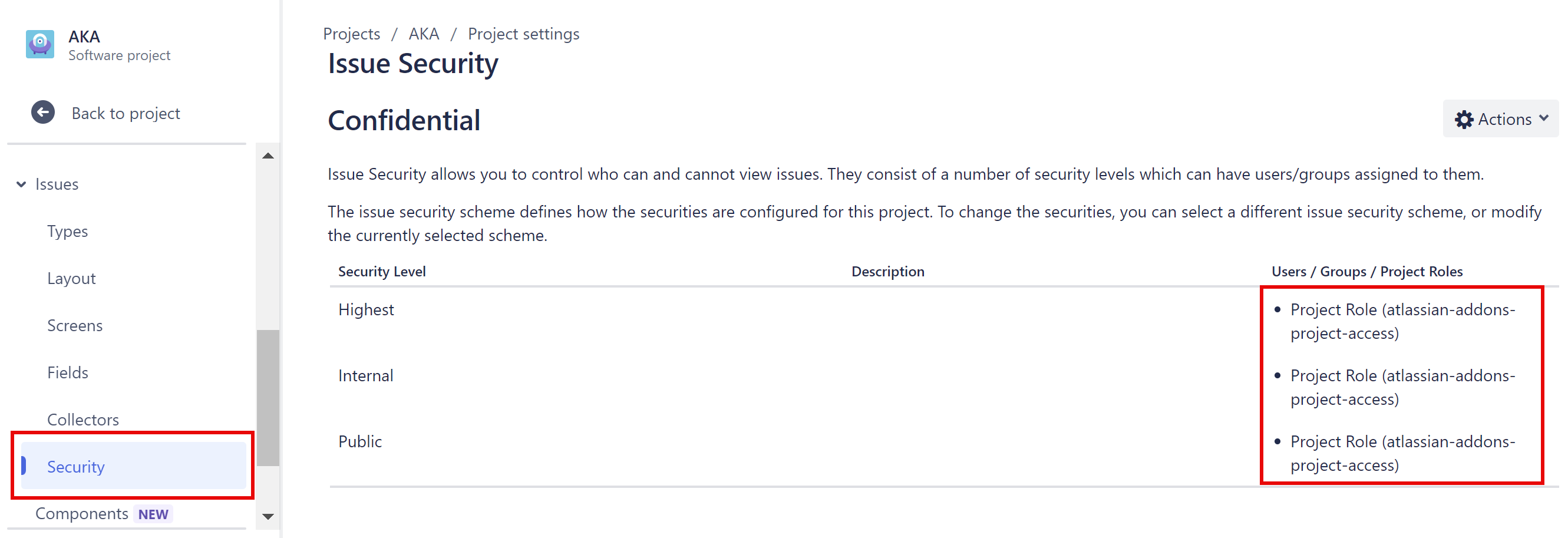Viewport: 1568px width, 538px height.
Task: Select Security in the sidebar
Action: click(75, 466)
